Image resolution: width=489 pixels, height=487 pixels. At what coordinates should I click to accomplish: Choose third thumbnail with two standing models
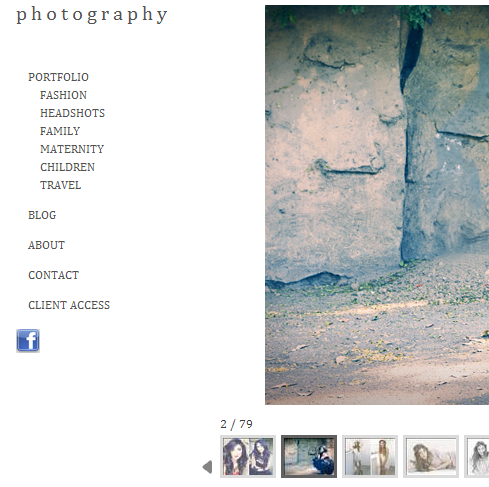pyautogui.click(x=370, y=456)
